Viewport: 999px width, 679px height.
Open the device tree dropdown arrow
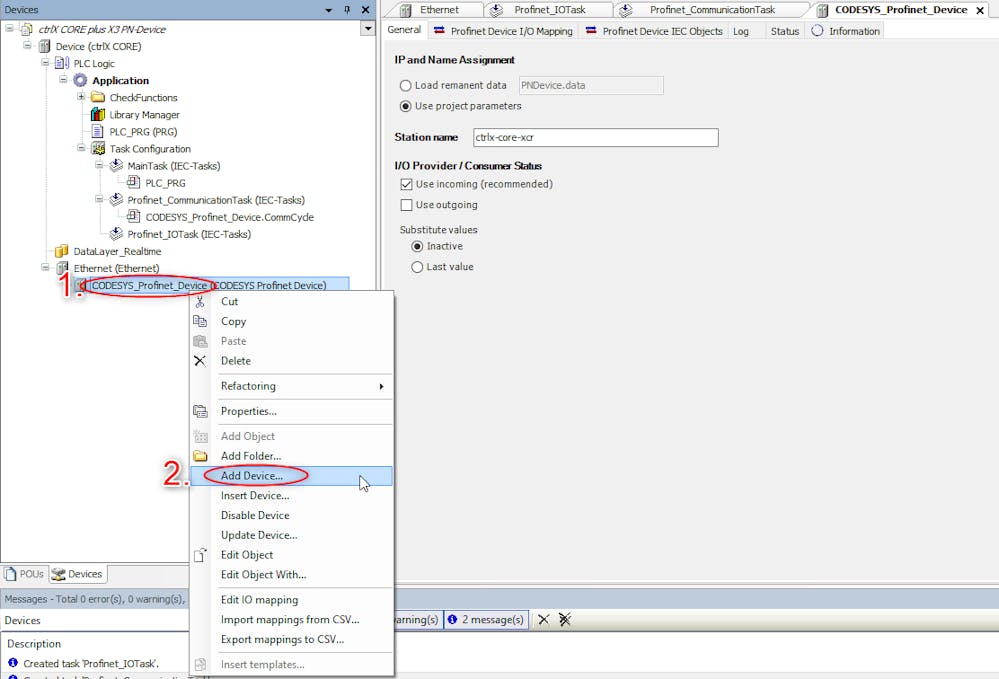pyautogui.click(x=368, y=29)
